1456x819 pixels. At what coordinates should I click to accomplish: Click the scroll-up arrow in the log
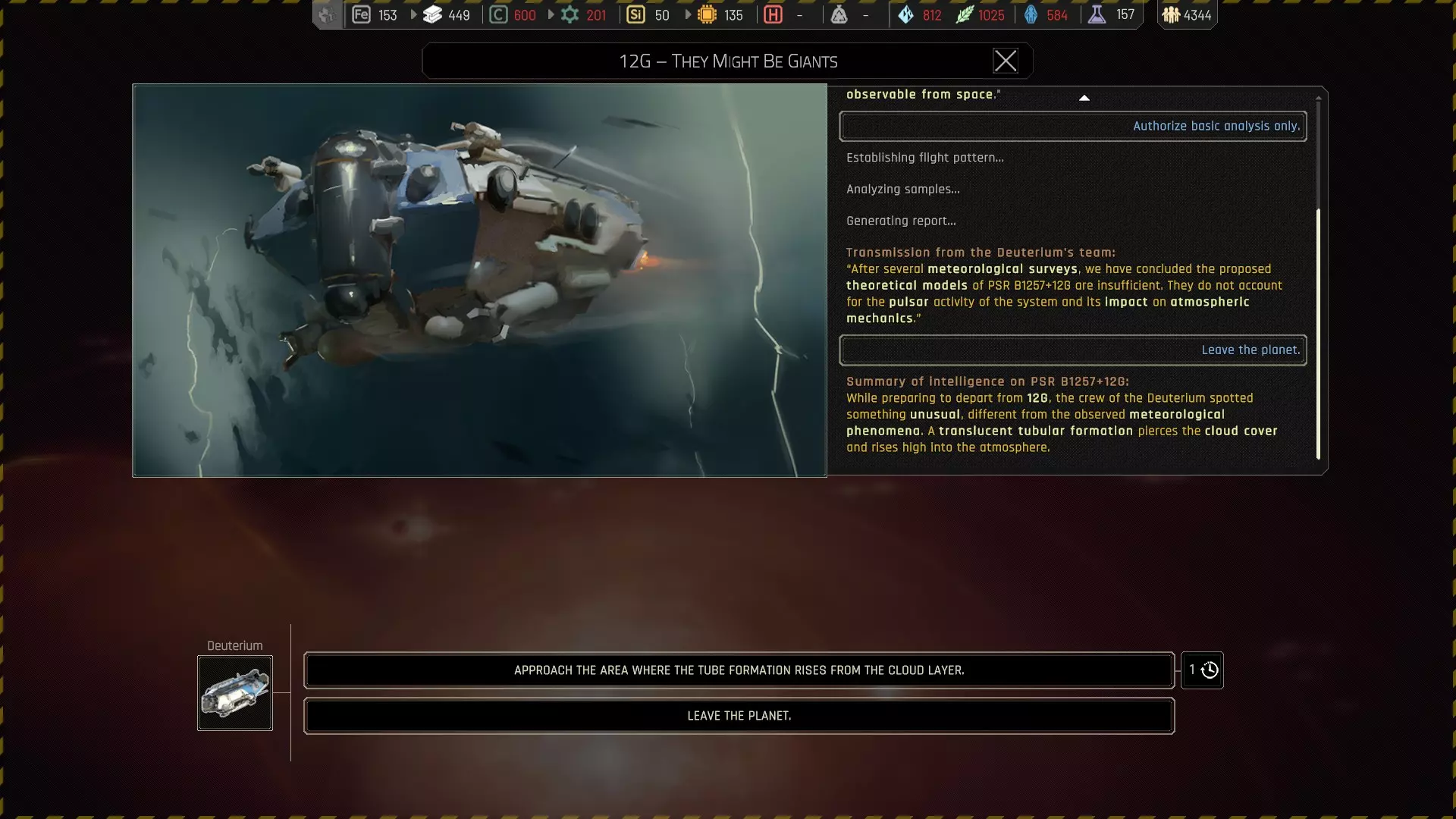tap(1084, 98)
